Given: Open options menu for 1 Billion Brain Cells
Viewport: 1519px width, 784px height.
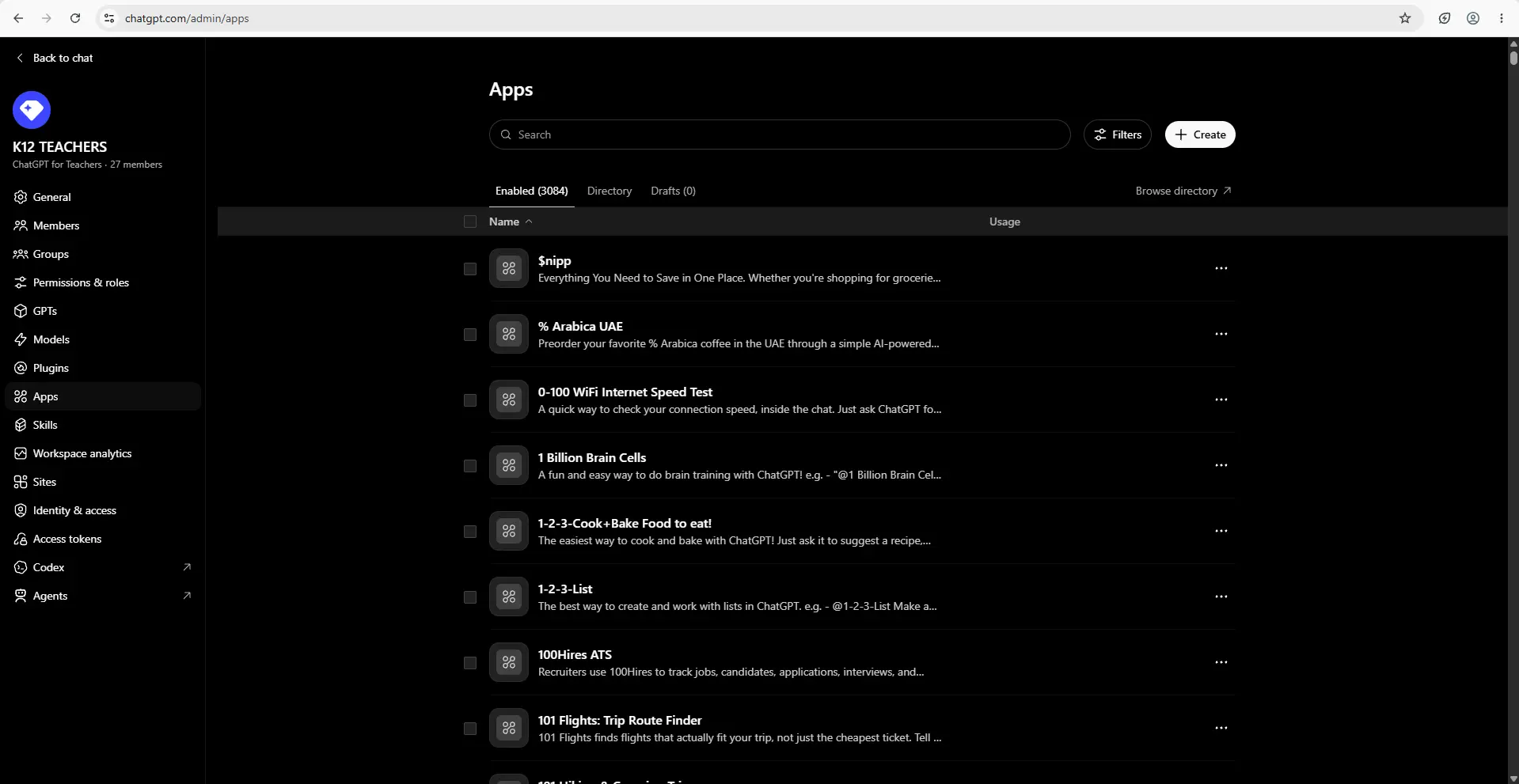Looking at the screenshot, I should click(x=1221, y=465).
